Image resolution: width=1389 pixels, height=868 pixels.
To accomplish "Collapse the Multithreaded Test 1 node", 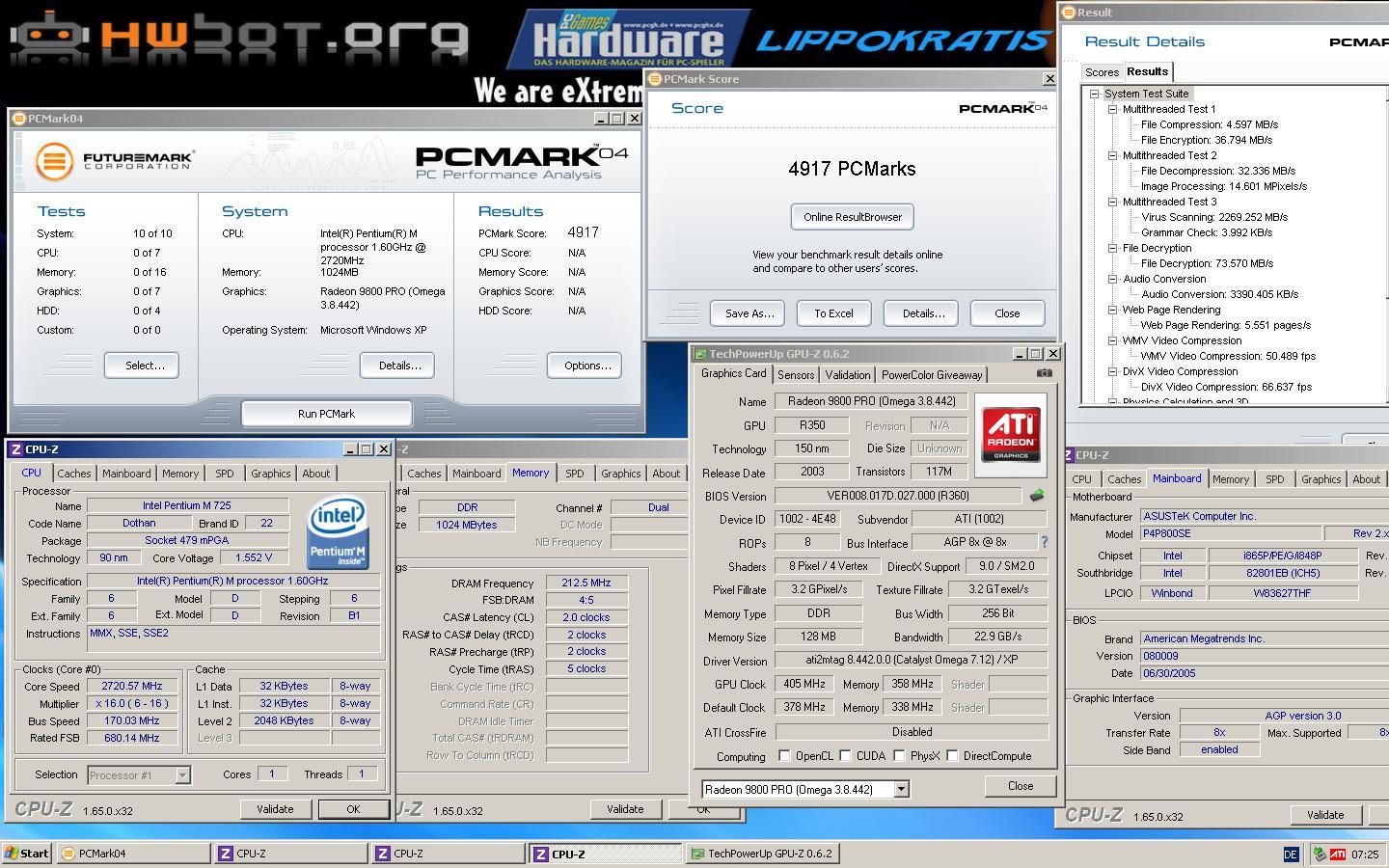I will pyautogui.click(x=1112, y=109).
